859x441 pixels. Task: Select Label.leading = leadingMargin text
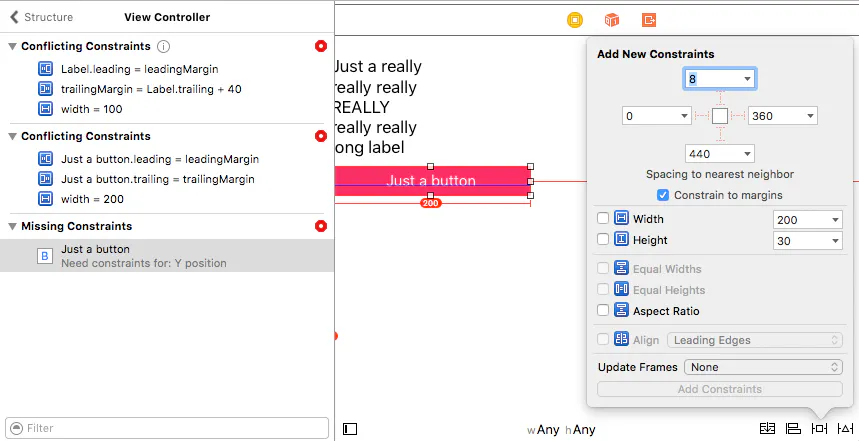click(140, 70)
